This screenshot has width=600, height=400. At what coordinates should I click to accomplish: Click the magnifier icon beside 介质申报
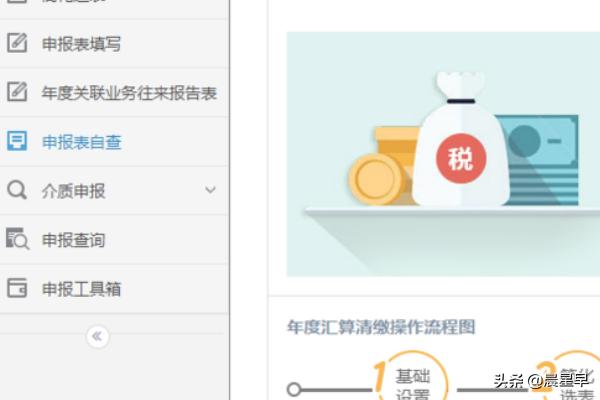pyautogui.click(x=17, y=190)
